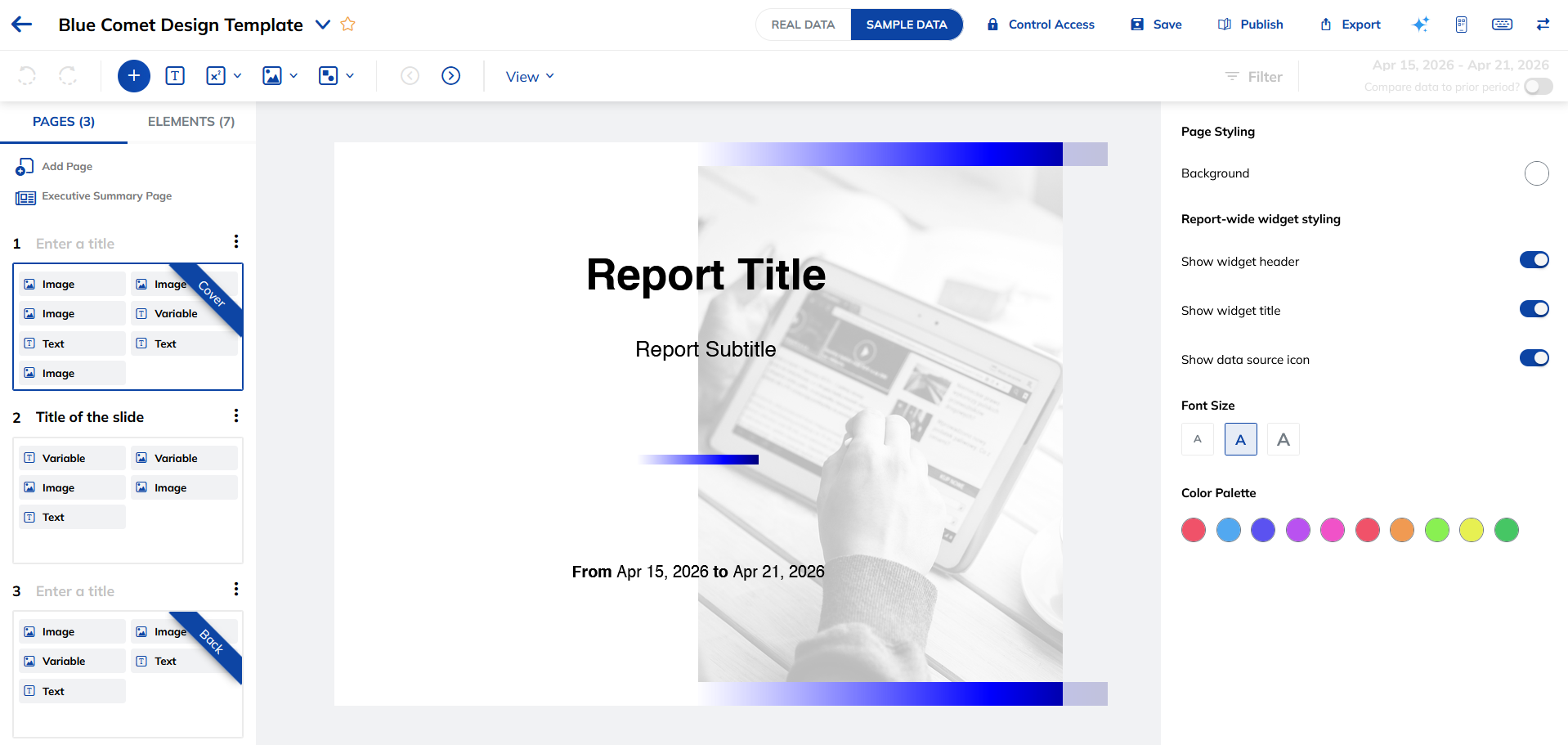Pick the yellow palette color

pyautogui.click(x=1472, y=530)
